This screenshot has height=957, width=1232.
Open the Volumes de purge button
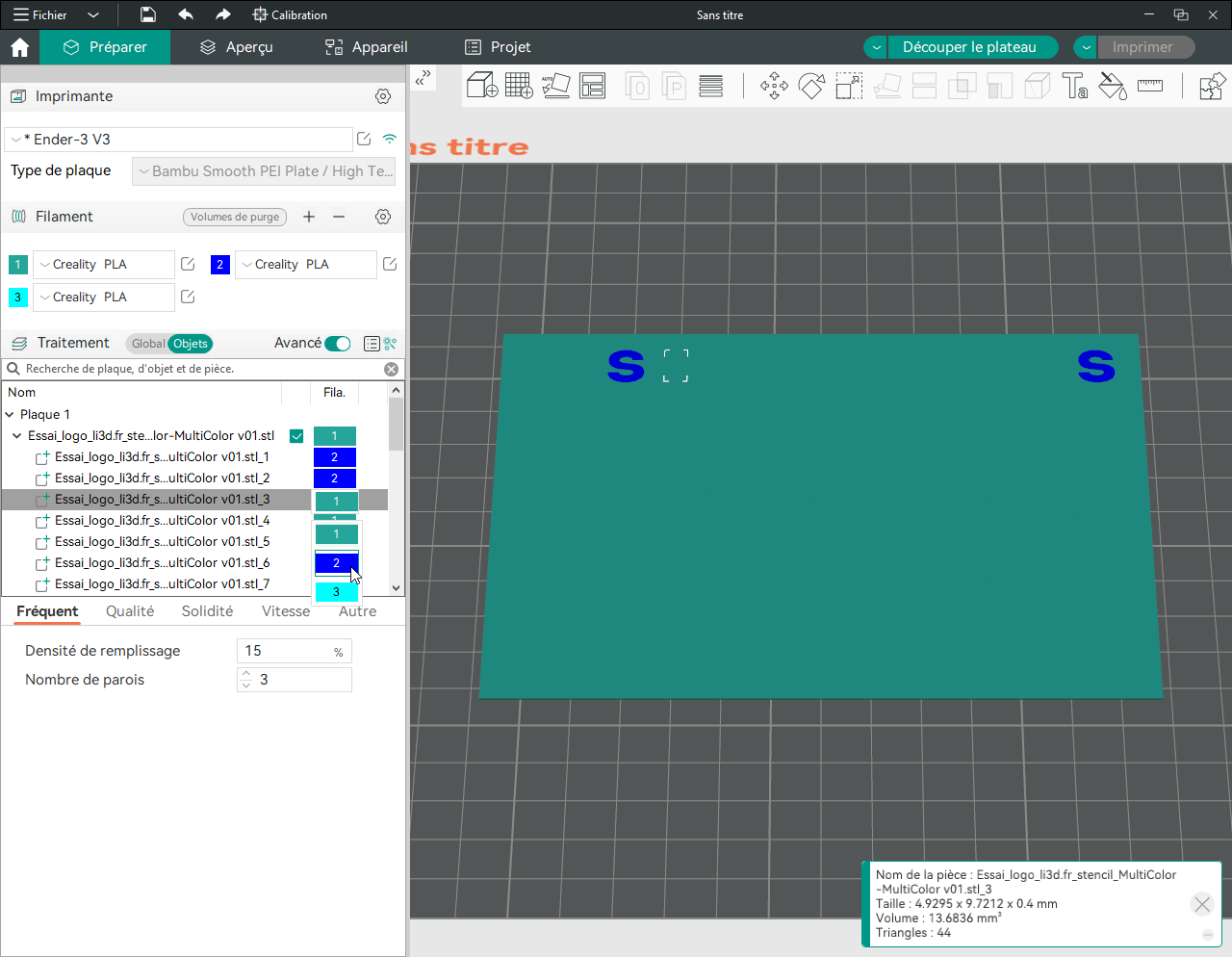coord(235,217)
